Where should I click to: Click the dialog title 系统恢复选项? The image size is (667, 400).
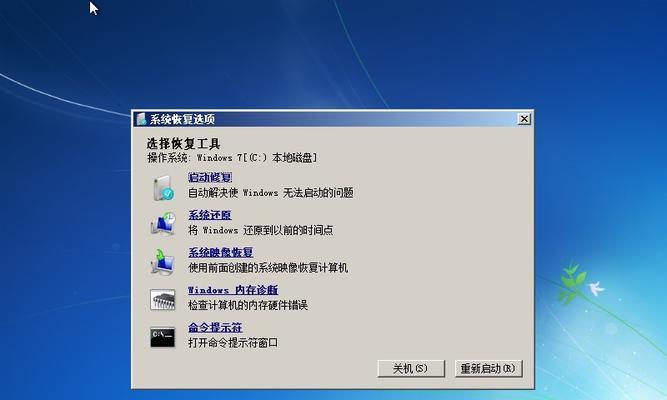click(x=182, y=119)
